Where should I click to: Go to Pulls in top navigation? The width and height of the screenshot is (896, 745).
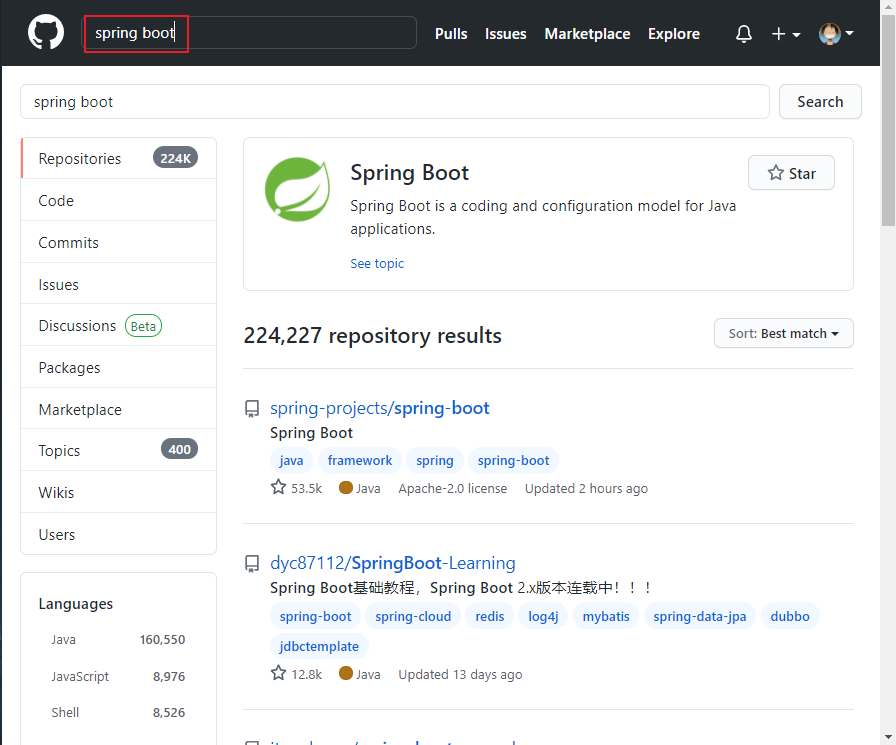451,34
